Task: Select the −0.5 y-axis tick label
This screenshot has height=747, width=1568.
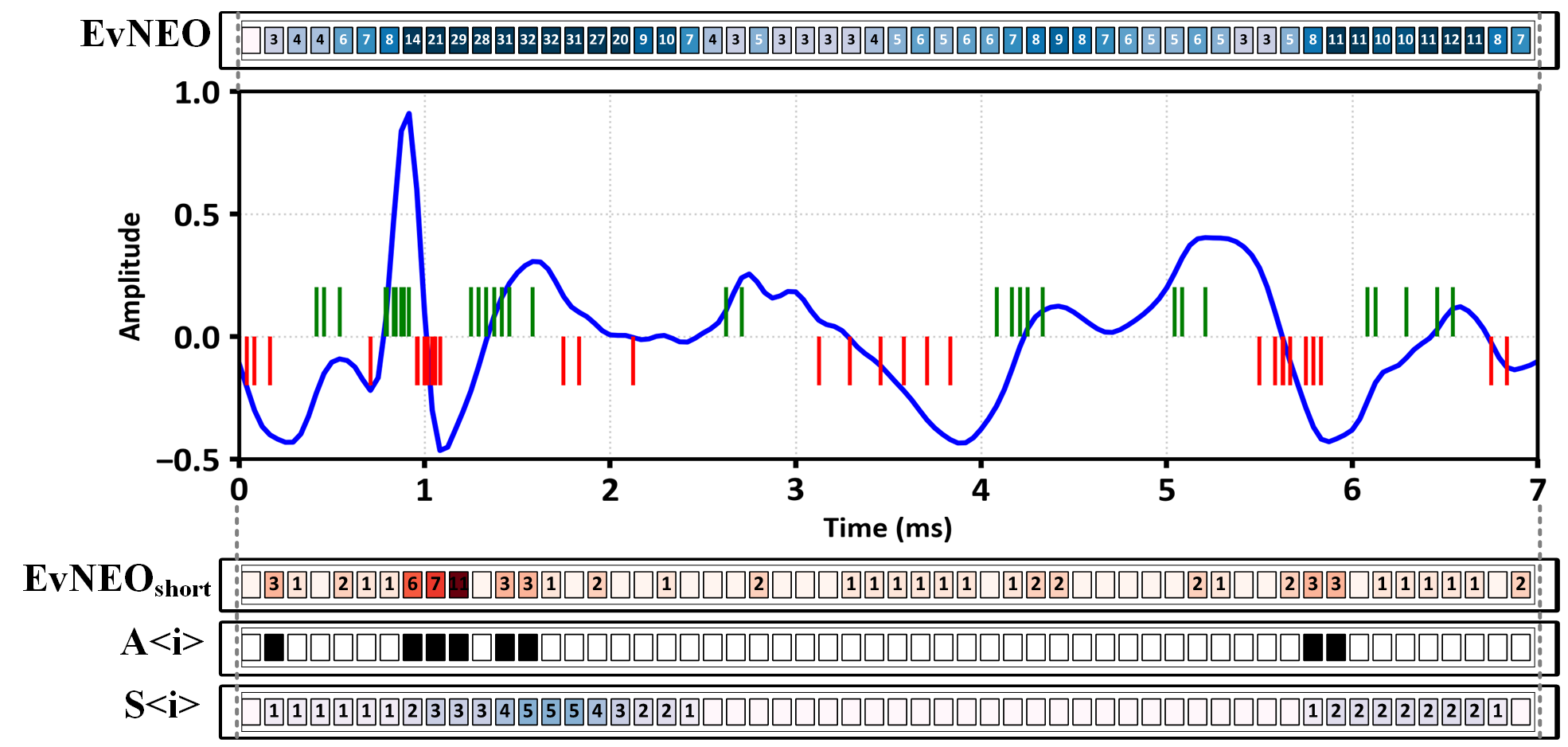Action: [x=188, y=460]
